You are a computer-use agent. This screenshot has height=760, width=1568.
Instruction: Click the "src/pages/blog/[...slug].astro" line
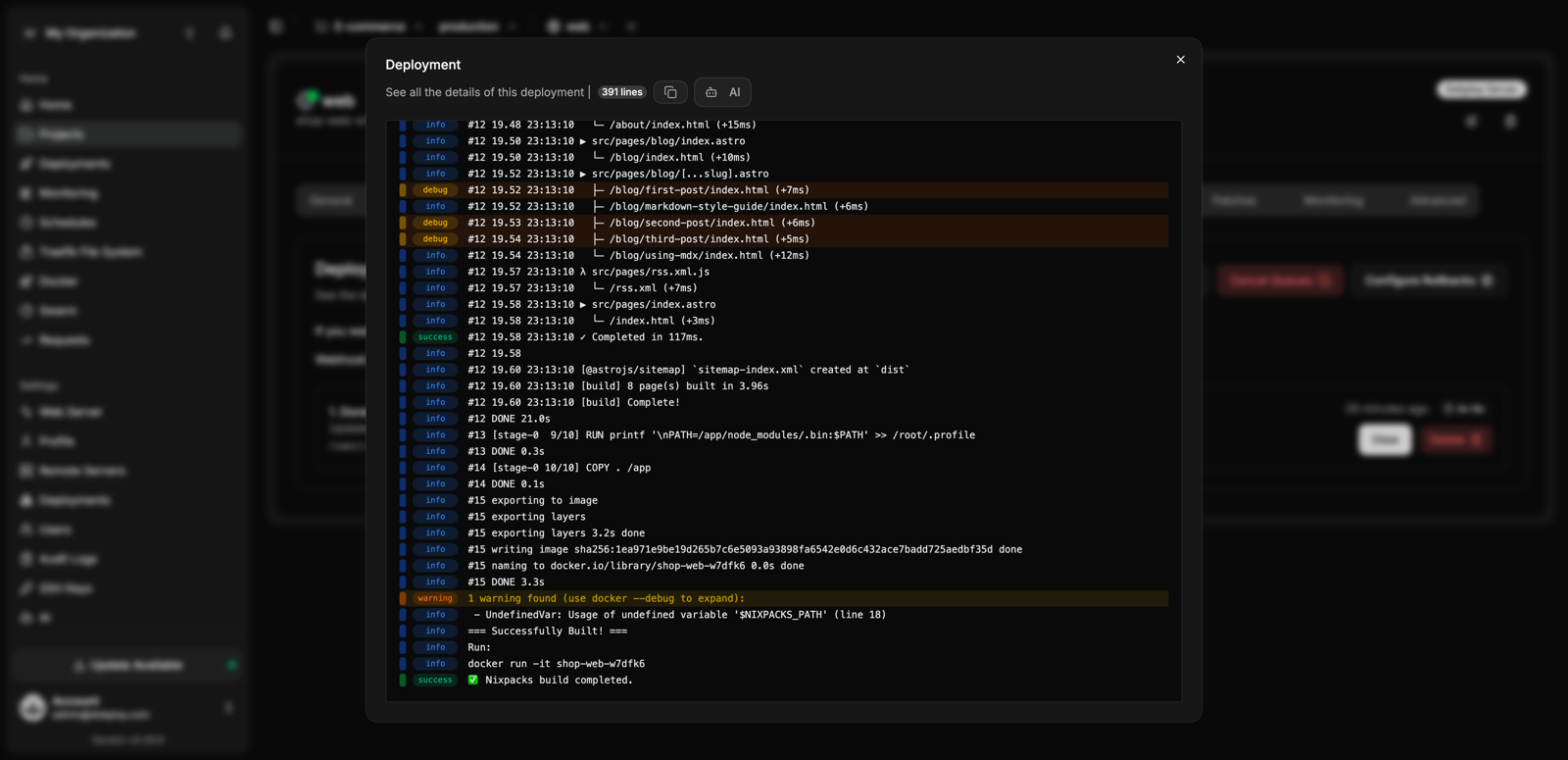coord(784,174)
